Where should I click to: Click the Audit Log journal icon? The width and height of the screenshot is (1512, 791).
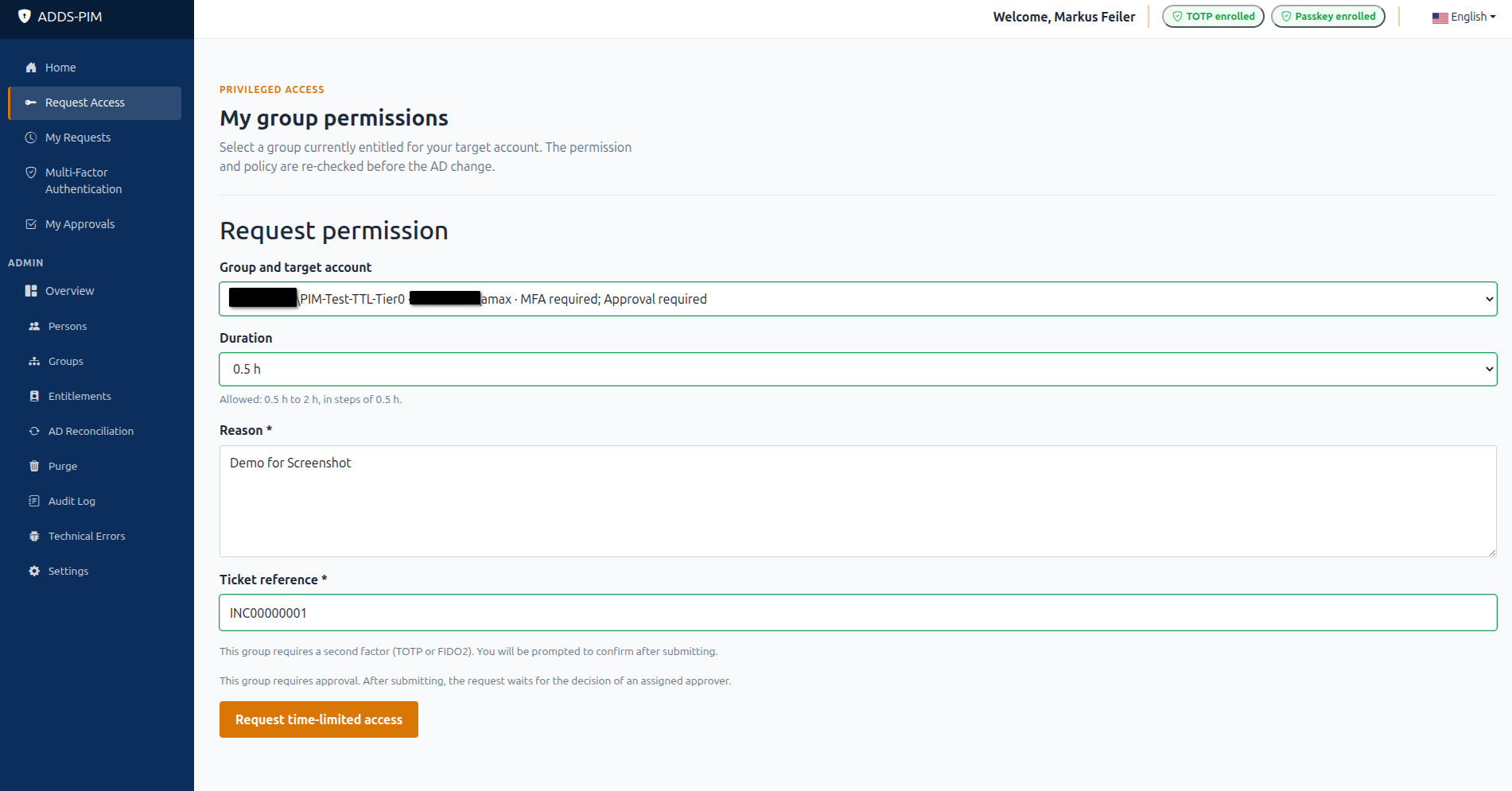(x=34, y=501)
